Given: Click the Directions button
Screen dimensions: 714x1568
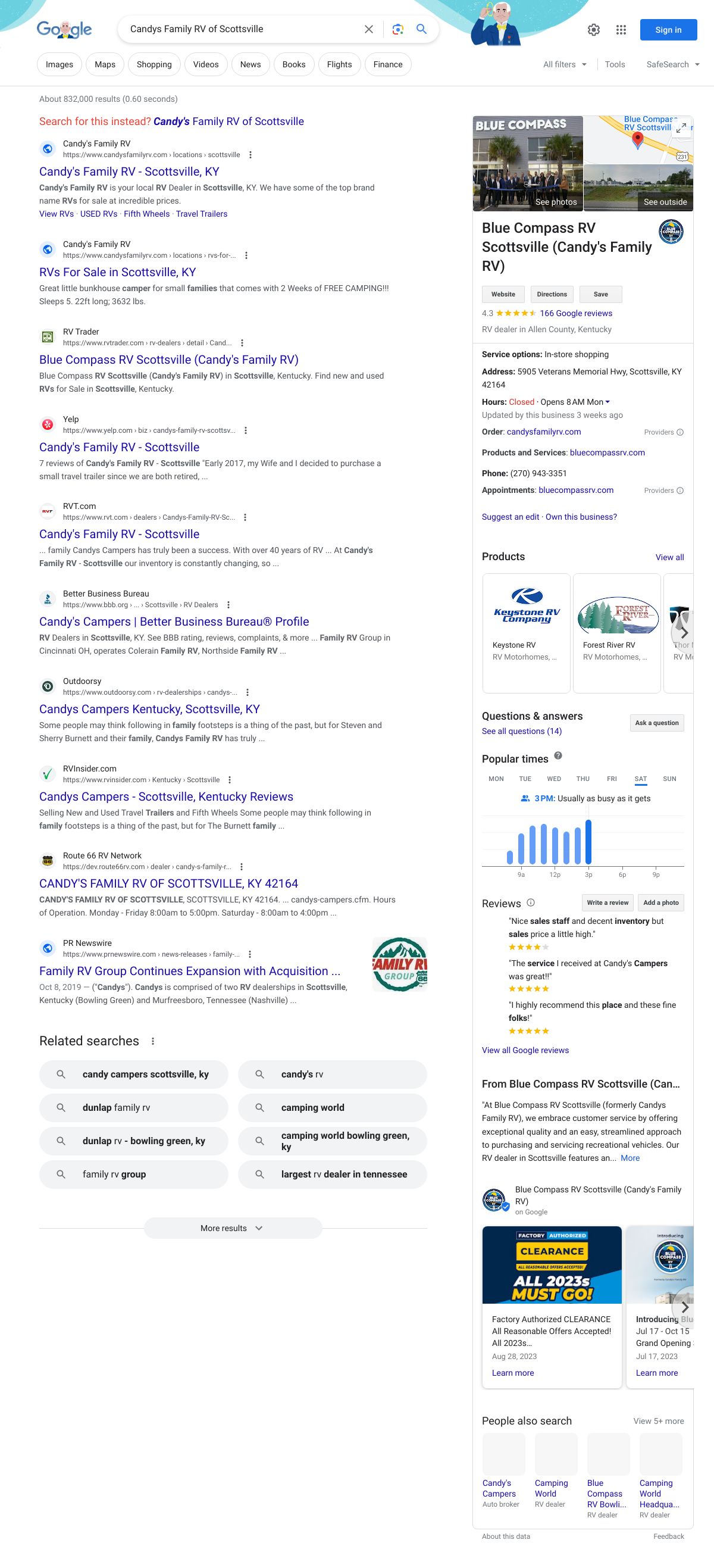Looking at the screenshot, I should 552,294.
